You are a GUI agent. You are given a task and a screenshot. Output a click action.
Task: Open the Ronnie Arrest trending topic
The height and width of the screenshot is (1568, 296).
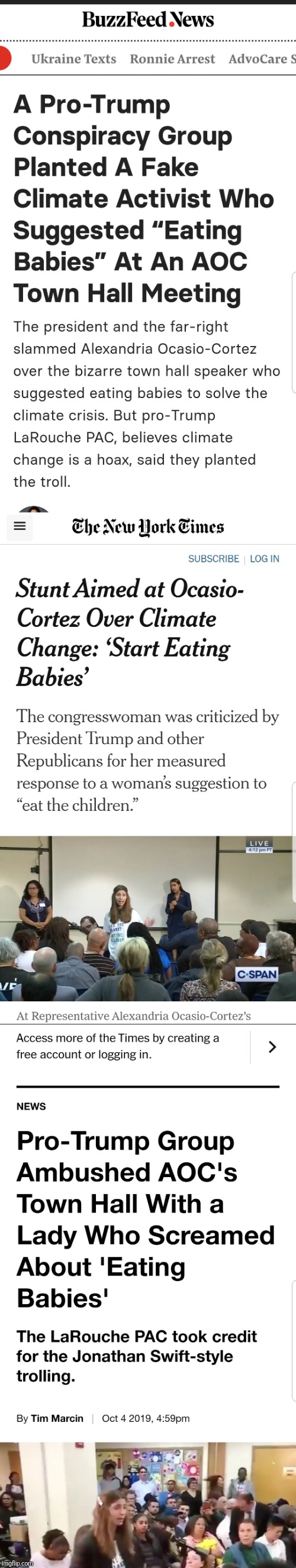coord(172,59)
